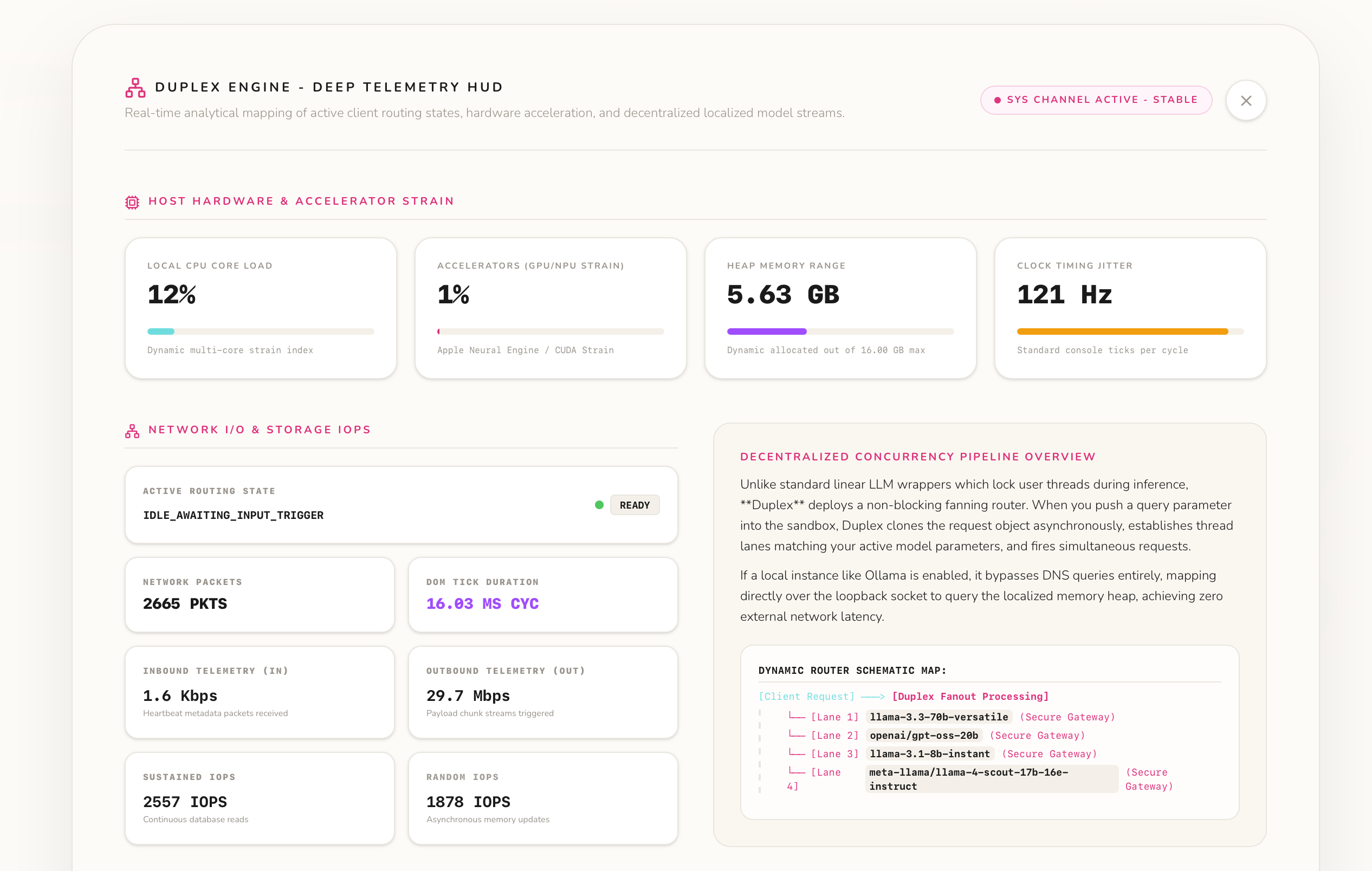The image size is (1372, 871).
Task: Click 'Dynamic allocated out of 16.00 GB max'
Action: pos(826,350)
